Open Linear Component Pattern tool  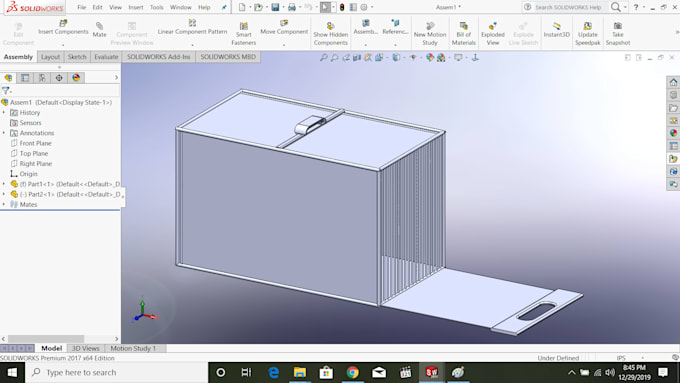coord(192,27)
